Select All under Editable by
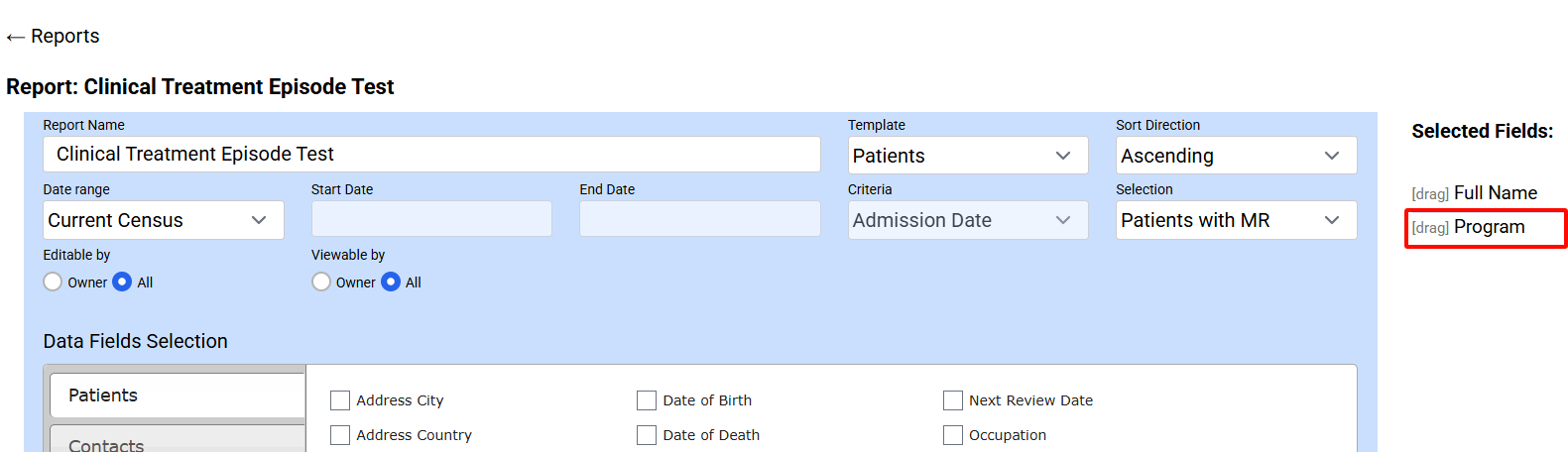1568x452 pixels. pos(123,282)
